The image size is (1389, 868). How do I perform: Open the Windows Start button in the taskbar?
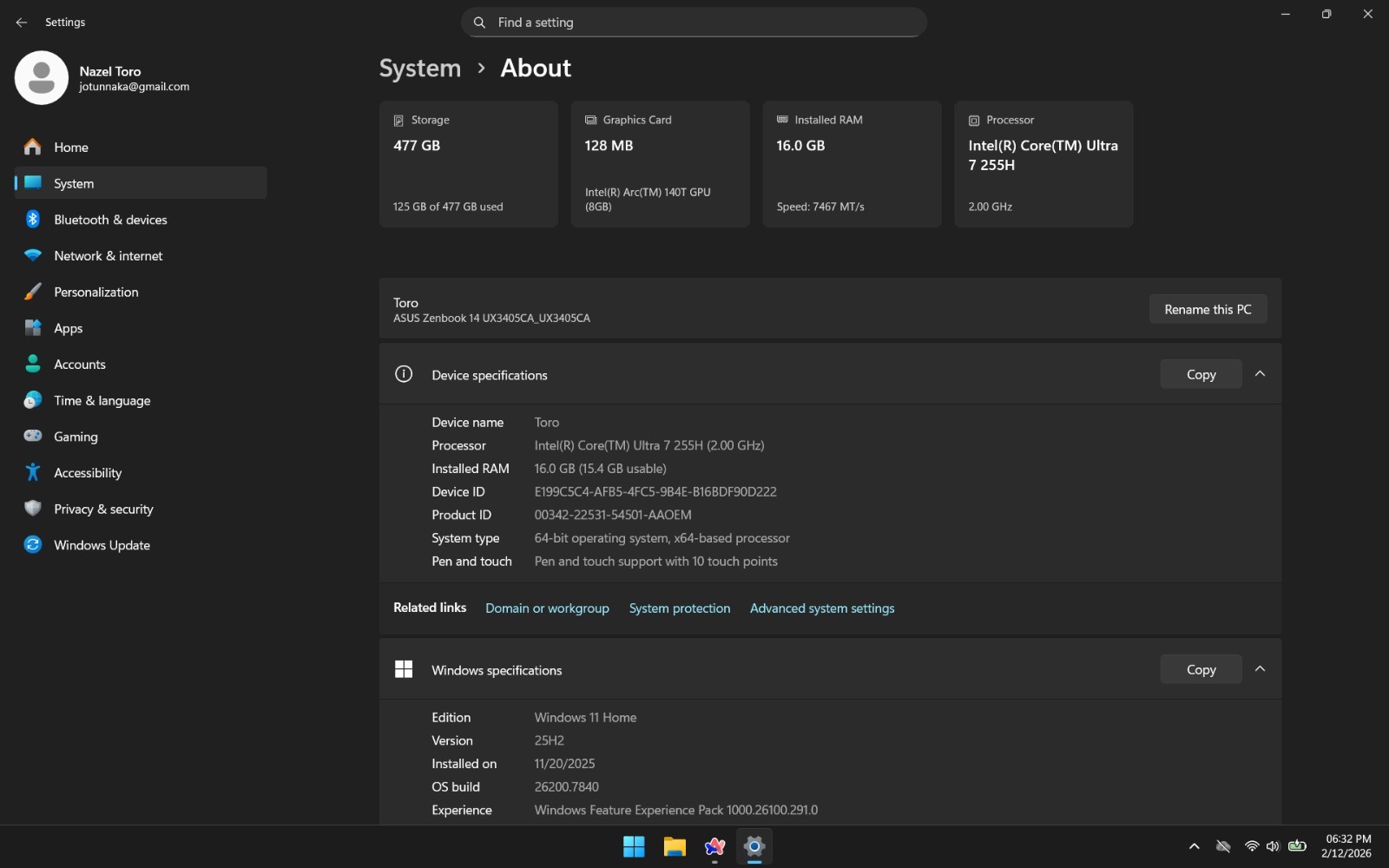[634, 847]
